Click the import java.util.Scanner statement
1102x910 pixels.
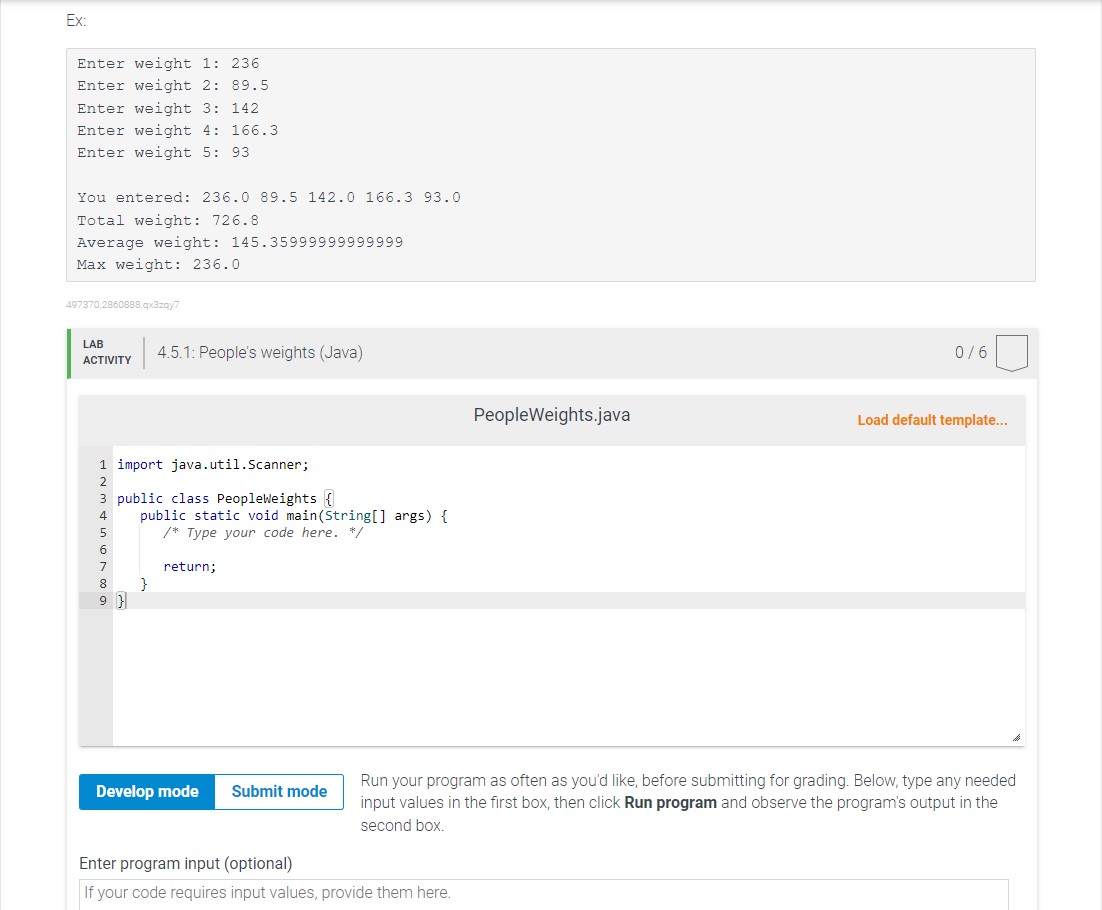coord(212,464)
